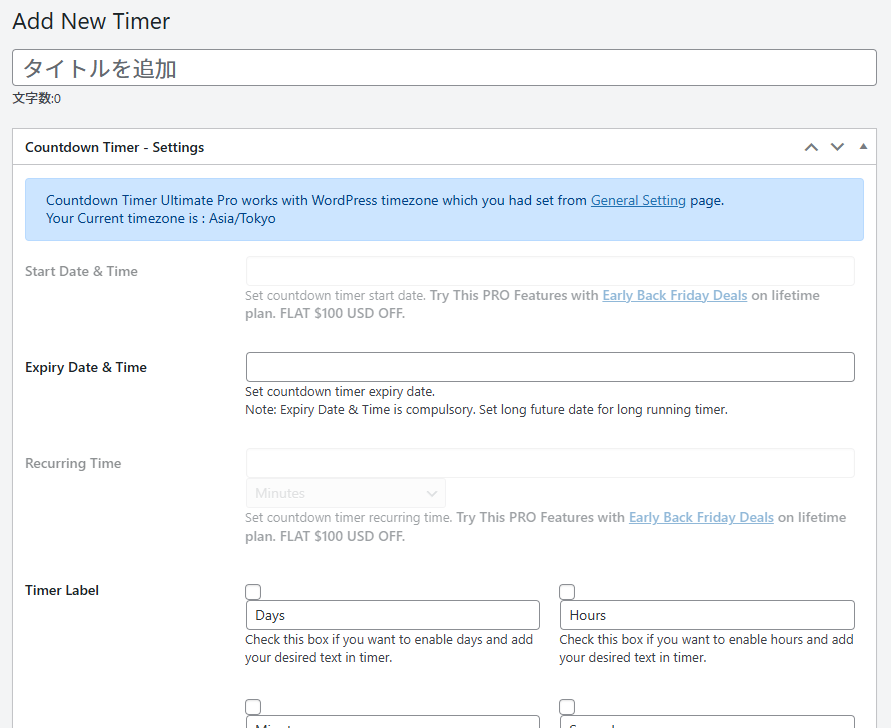Click the Expiry Date & Time field
This screenshot has height=728, width=891.
[549, 367]
